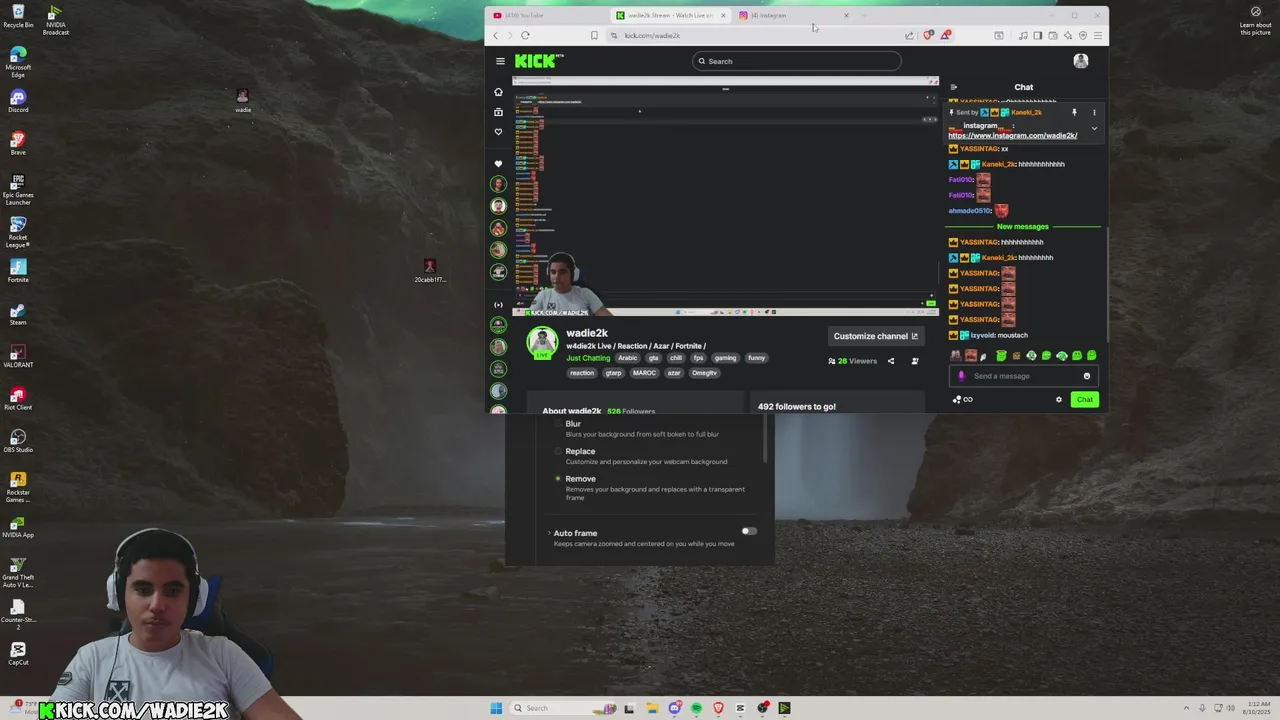
Task: Open Kick browse sidebar icon
Action: [x=498, y=112]
